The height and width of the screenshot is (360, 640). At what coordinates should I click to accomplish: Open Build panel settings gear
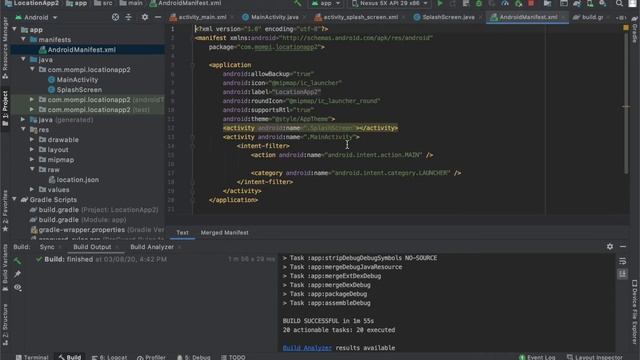[610, 247]
